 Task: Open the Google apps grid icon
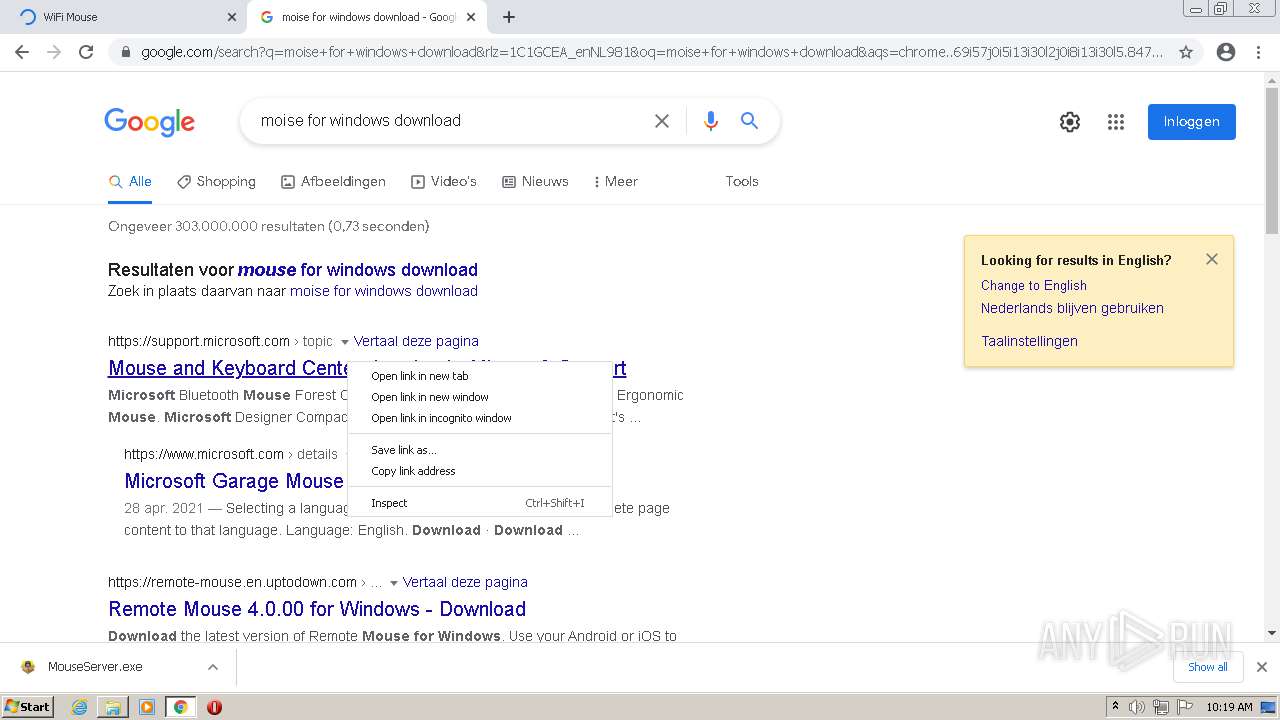[1116, 122]
